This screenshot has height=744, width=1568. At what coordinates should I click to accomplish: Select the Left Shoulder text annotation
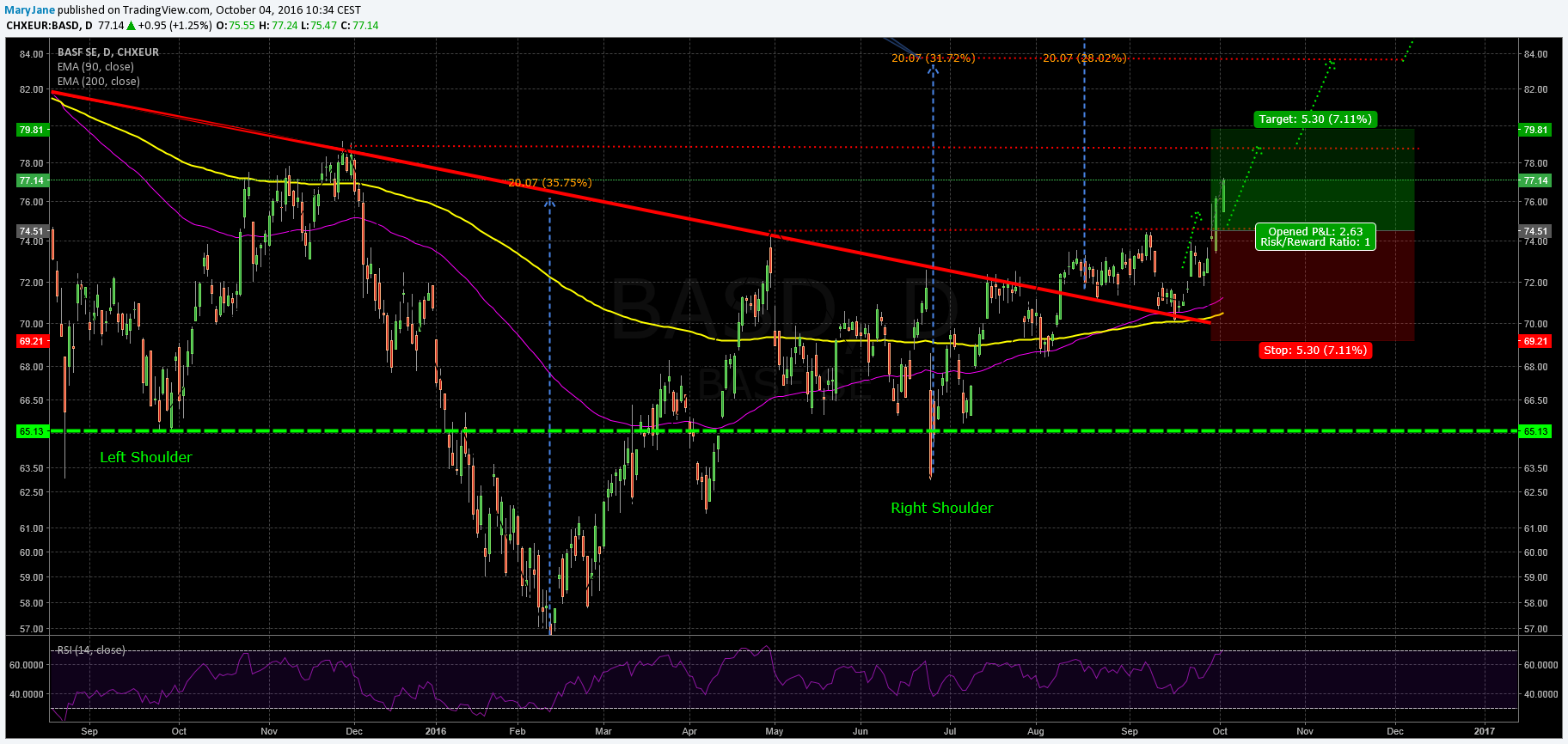pyautogui.click(x=146, y=458)
